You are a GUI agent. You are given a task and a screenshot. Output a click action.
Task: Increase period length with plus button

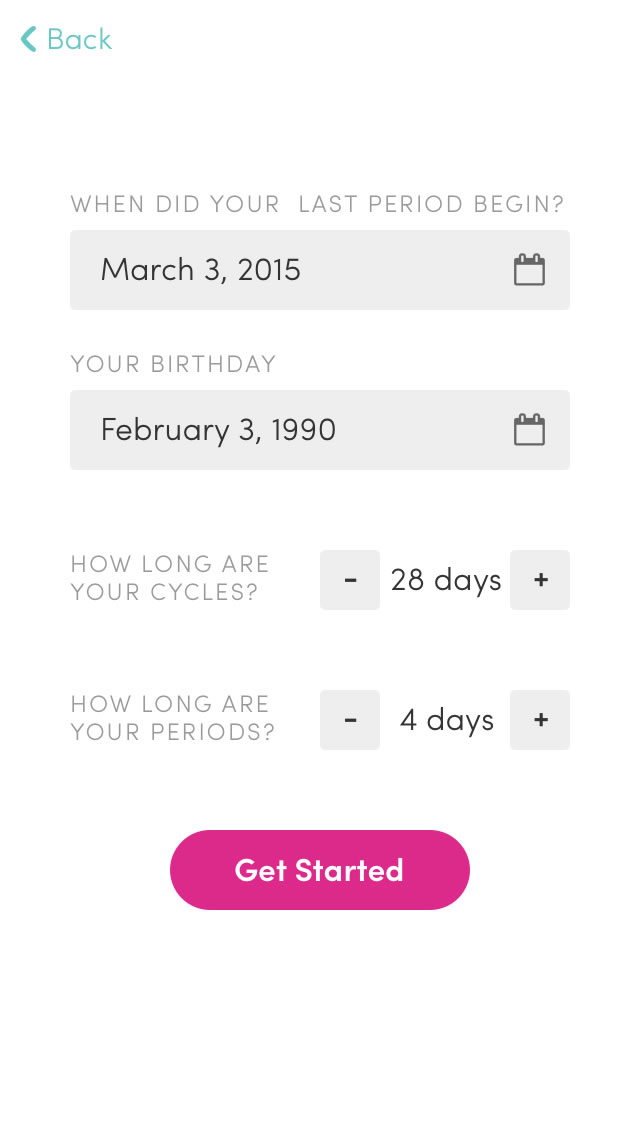[540, 720]
